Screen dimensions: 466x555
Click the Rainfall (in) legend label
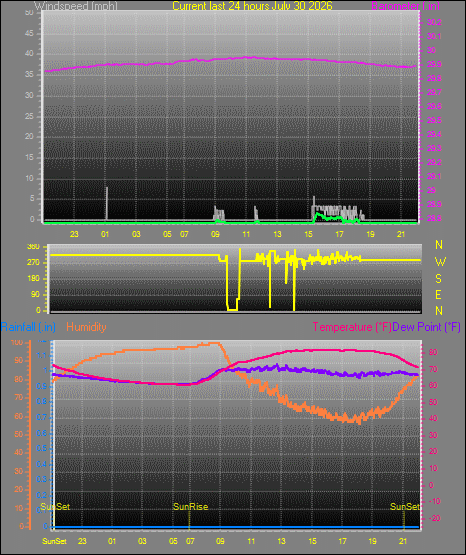coord(28,327)
